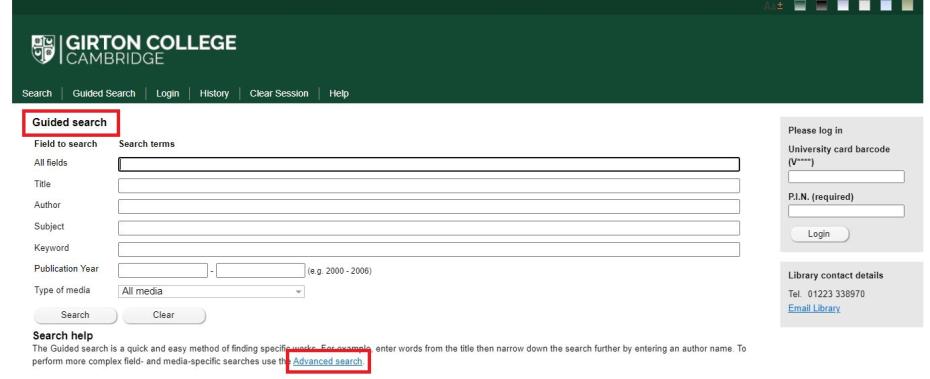Choose Clear Session in the navigation bar

[279, 93]
